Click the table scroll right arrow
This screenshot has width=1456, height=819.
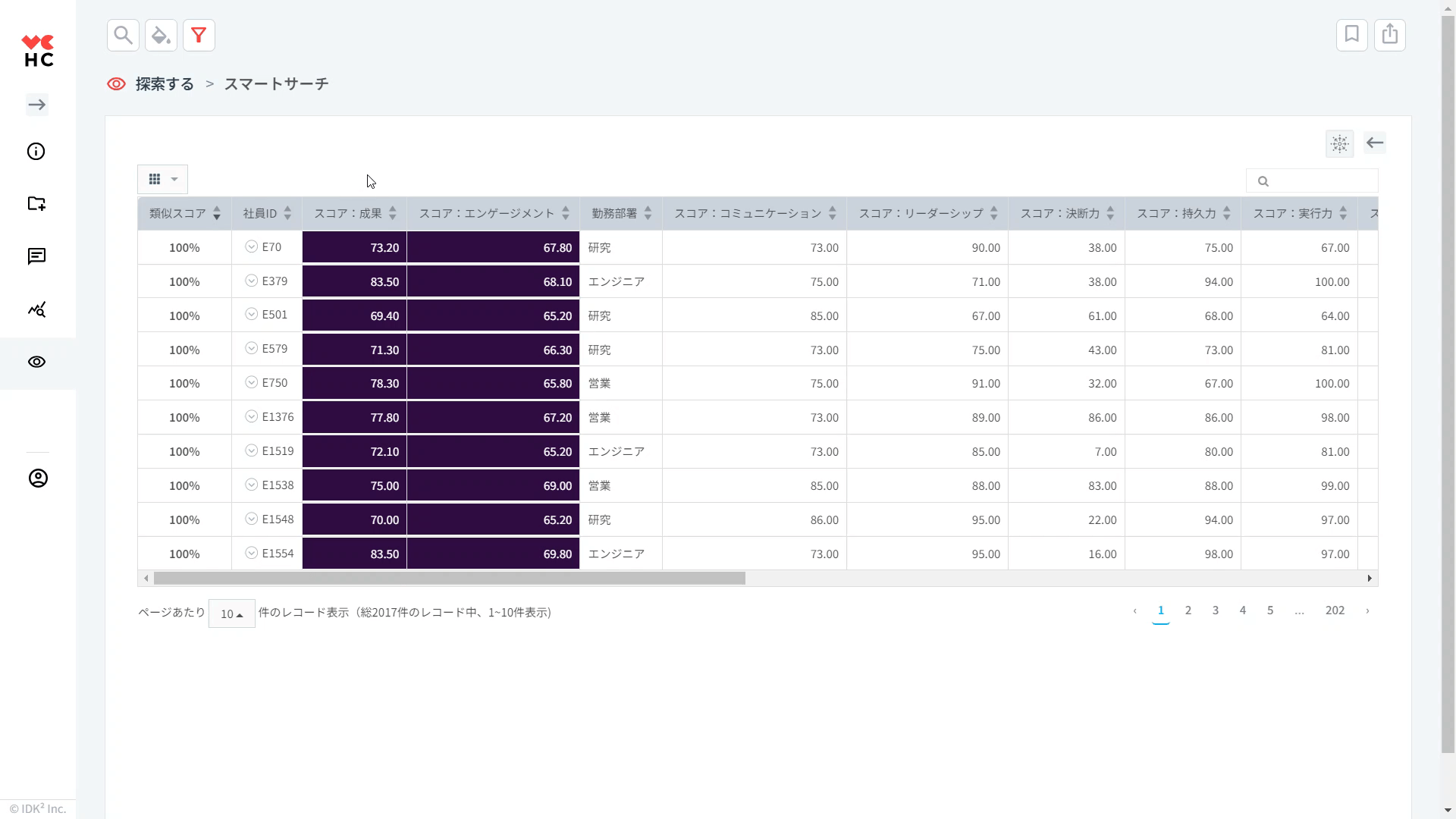point(1370,579)
